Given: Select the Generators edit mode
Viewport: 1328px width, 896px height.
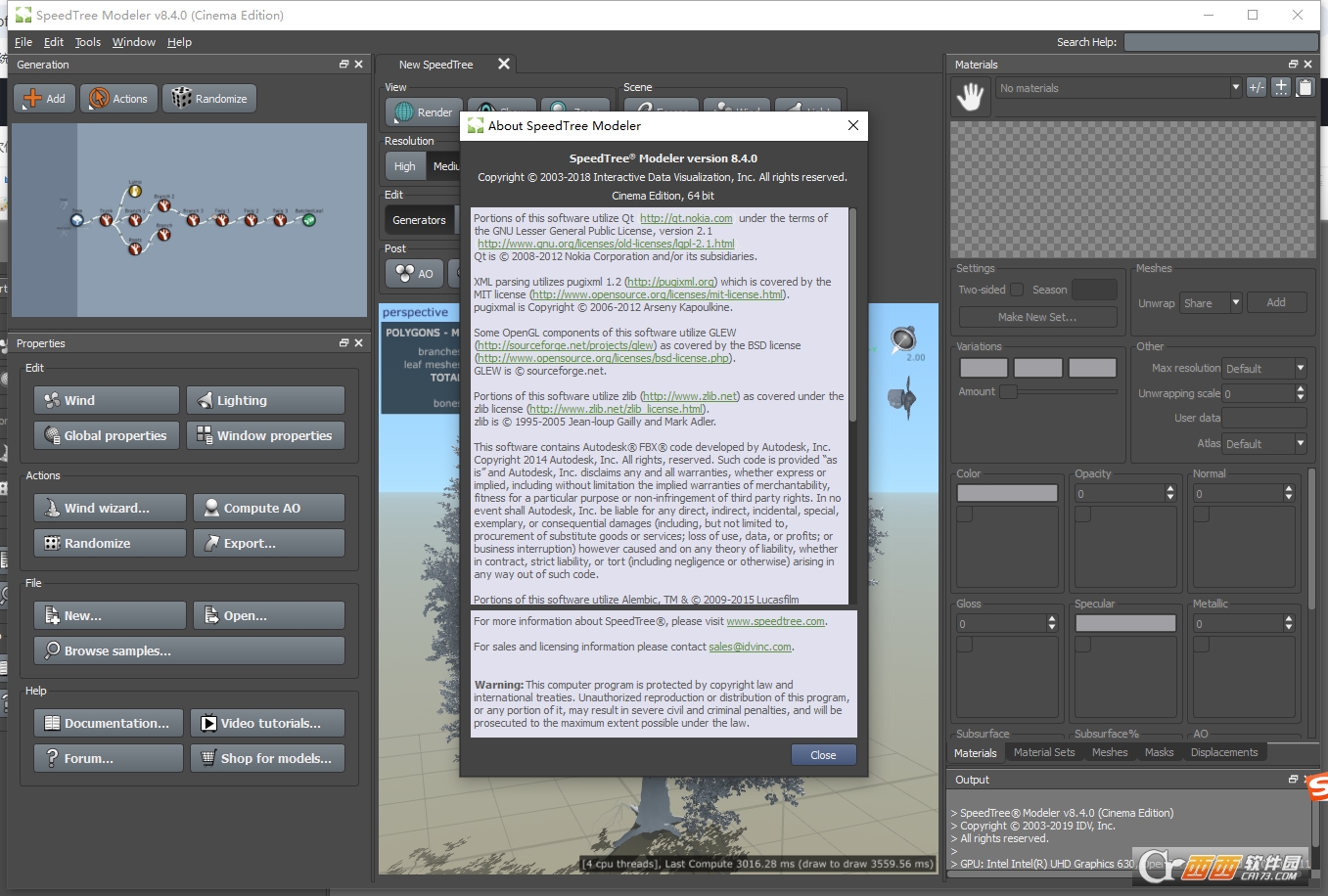Looking at the screenshot, I should (420, 220).
